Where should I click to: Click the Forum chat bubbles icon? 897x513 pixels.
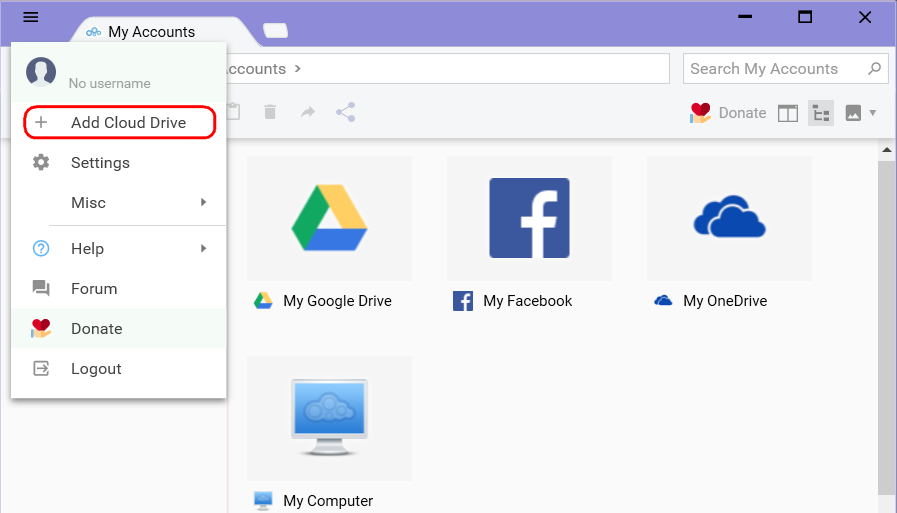pyautogui.click(x=41, y=288)
